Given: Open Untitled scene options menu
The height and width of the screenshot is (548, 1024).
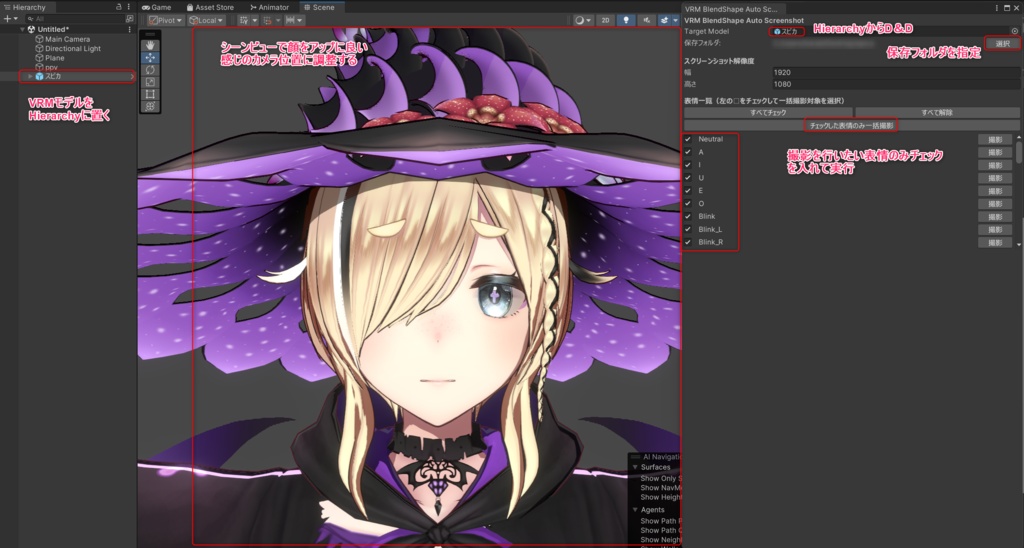Looking at the screenshot, I should click(x=129, y=29).
